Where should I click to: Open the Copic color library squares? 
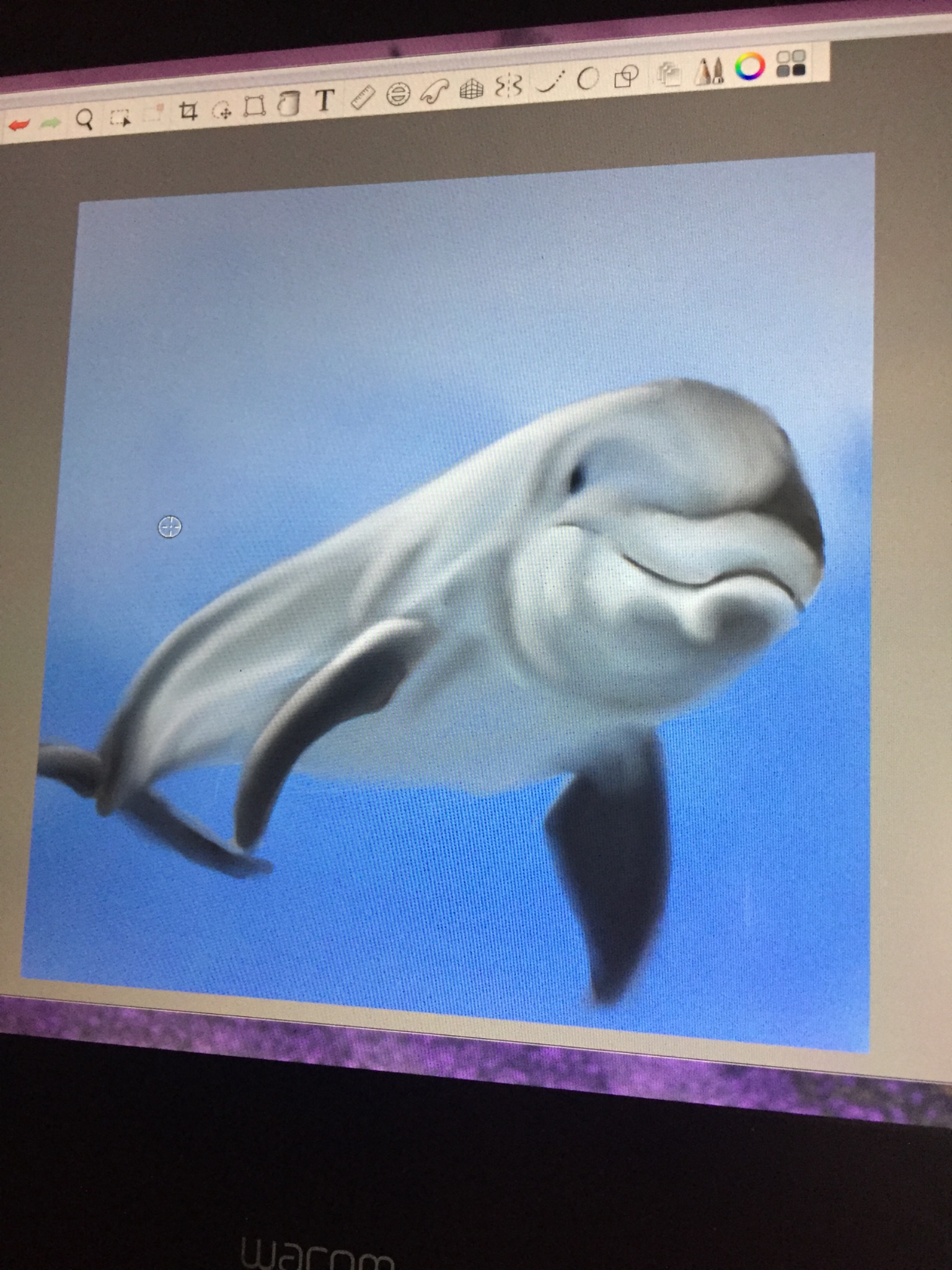(x=791, y=63)
